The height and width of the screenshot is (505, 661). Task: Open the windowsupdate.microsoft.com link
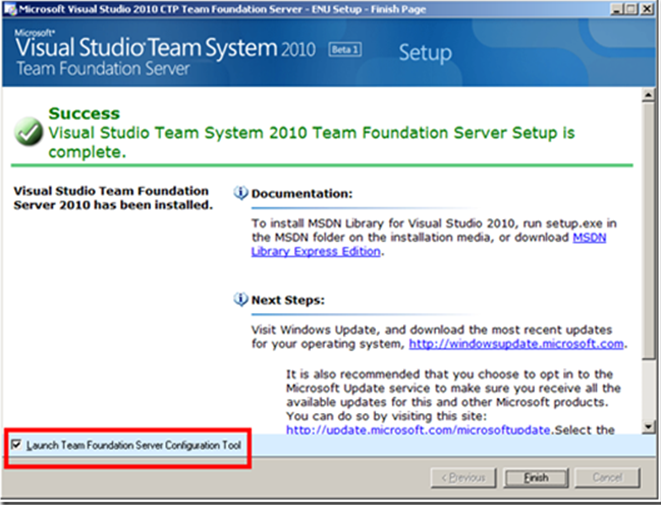click(x=515, y=344)
